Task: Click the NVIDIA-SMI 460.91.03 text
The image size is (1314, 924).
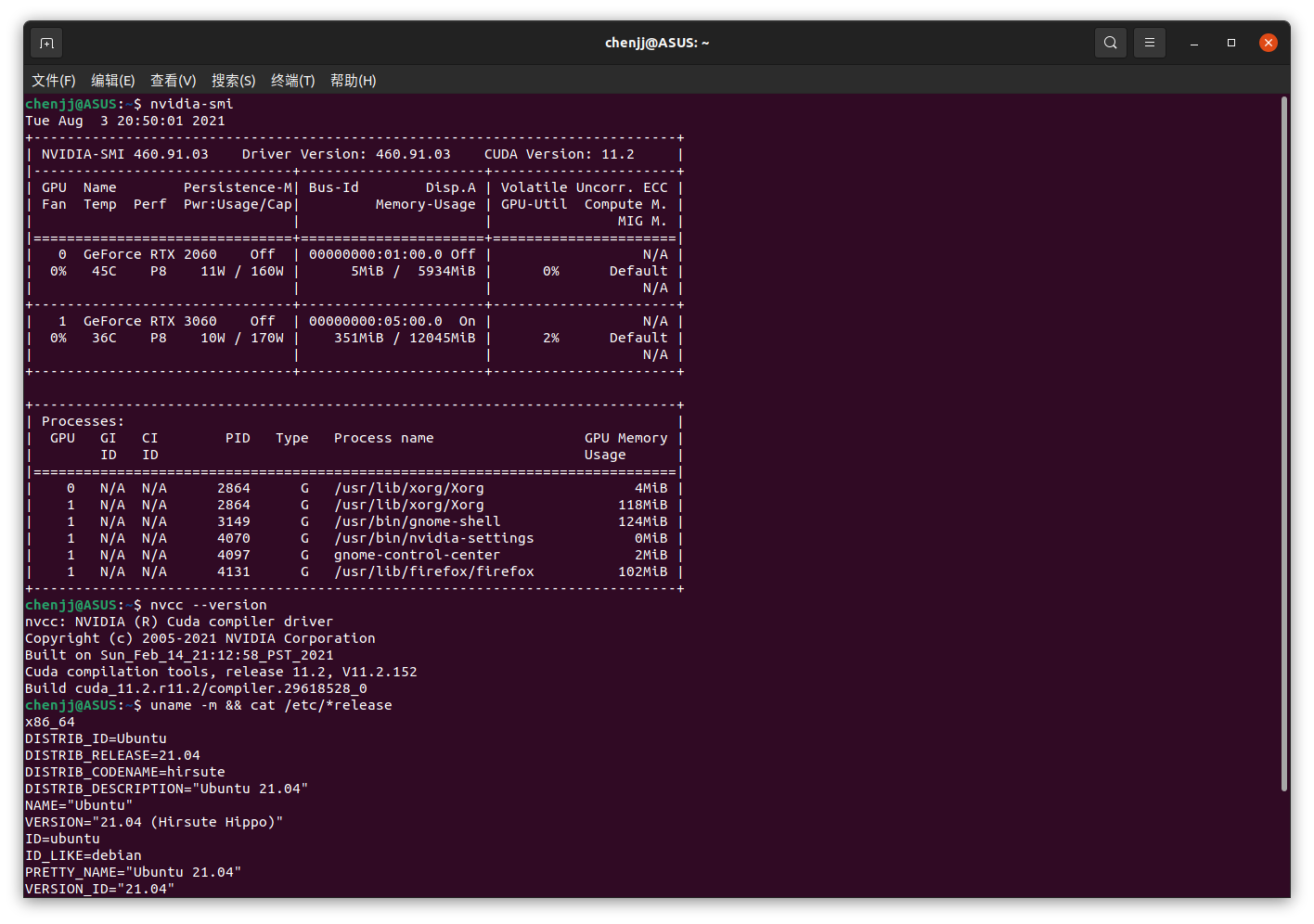Action: tap(125, 154)
